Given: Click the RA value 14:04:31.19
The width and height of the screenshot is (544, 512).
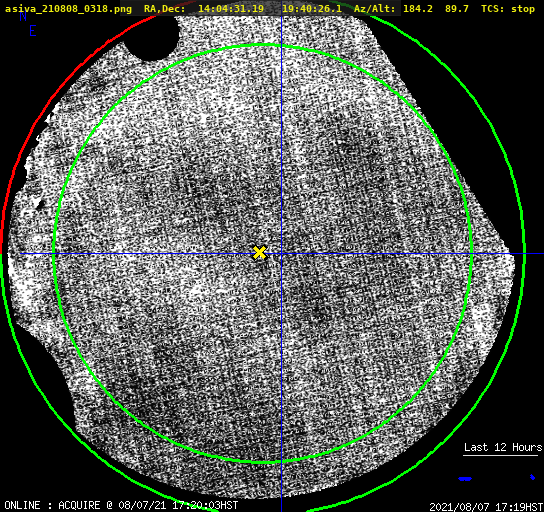Looking at the screenshot, I should click(231, 9).
